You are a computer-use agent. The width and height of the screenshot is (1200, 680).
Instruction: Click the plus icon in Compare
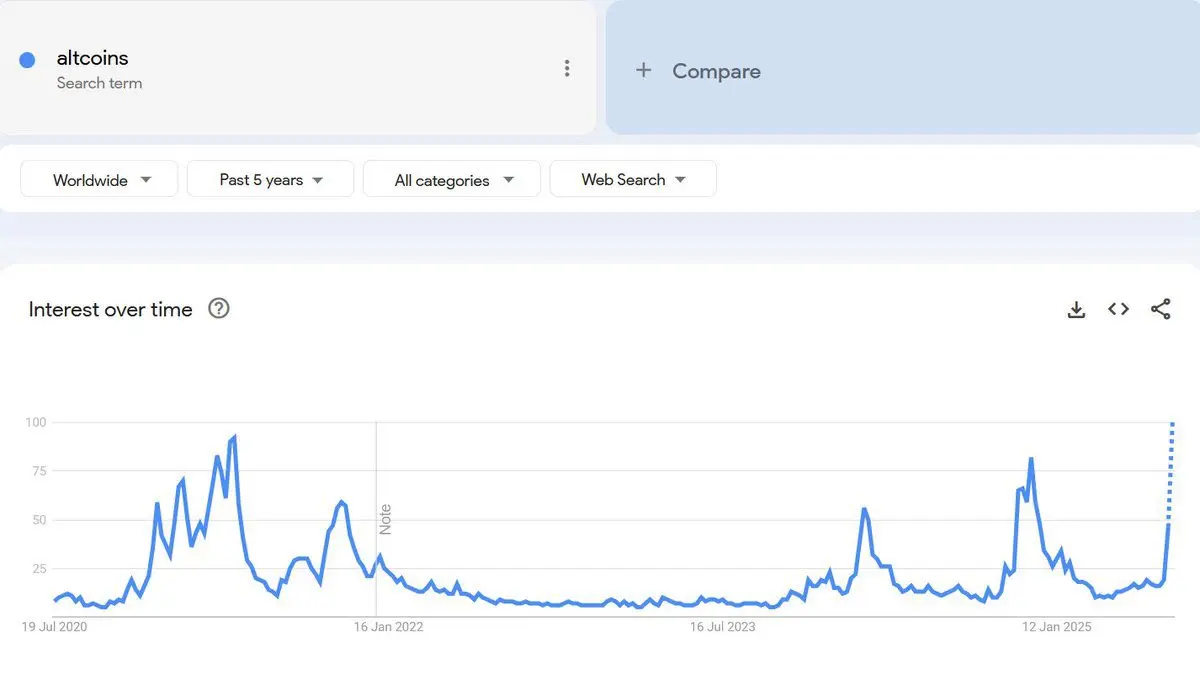(x=644, y=70)
